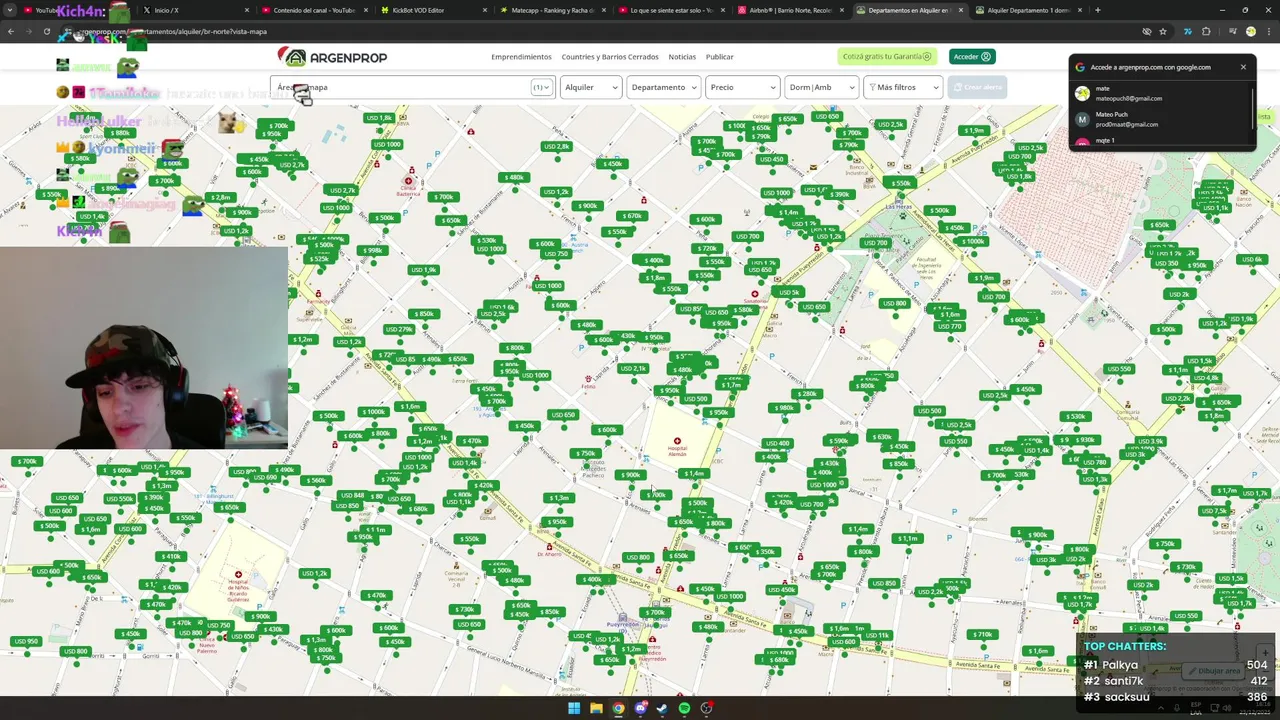The height and width of the screenshot is (720, 1280).
Task: Click the Argenprop logo
Action: (333, 57)
